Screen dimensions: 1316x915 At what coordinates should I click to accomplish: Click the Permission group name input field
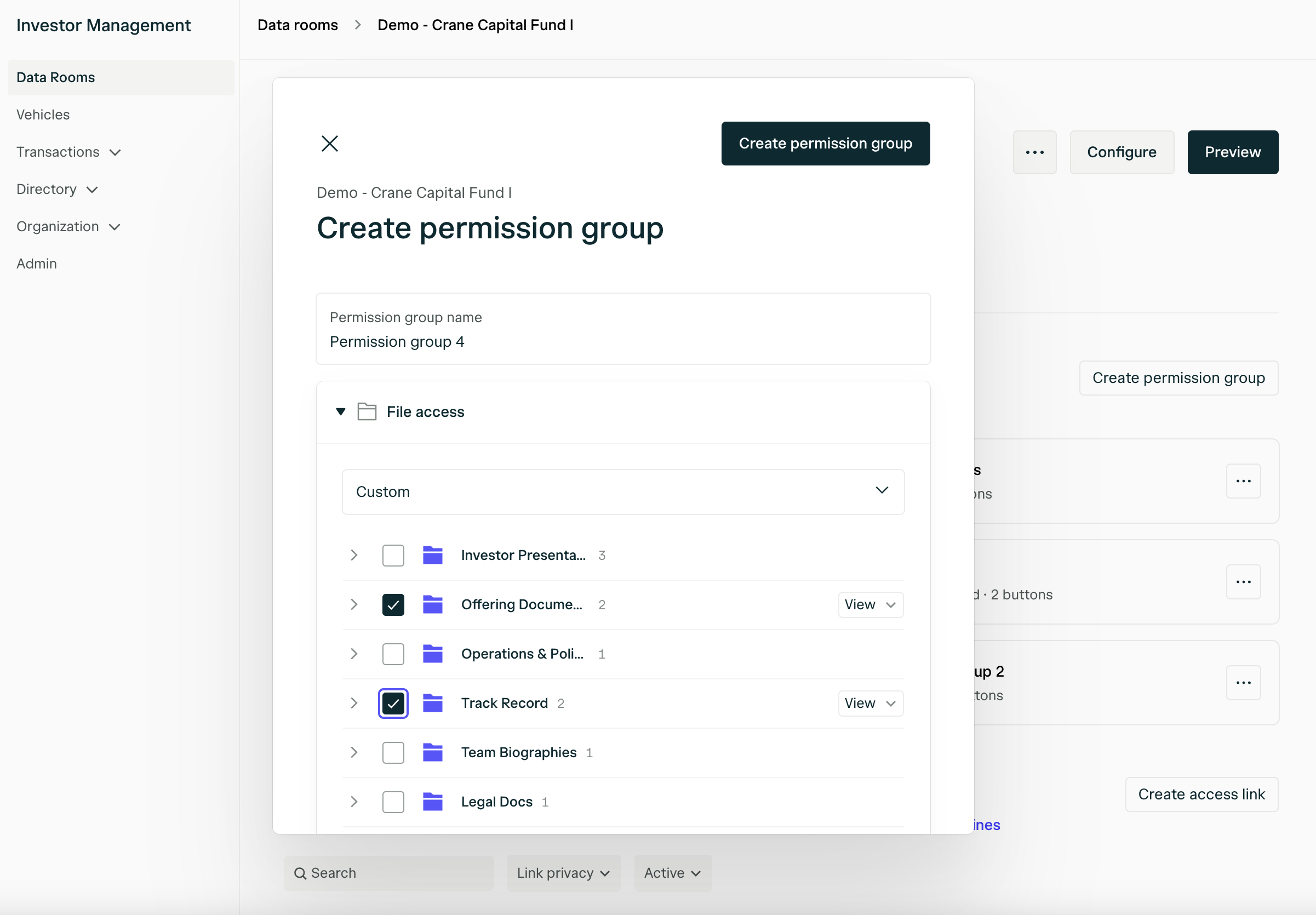point(623,329)
